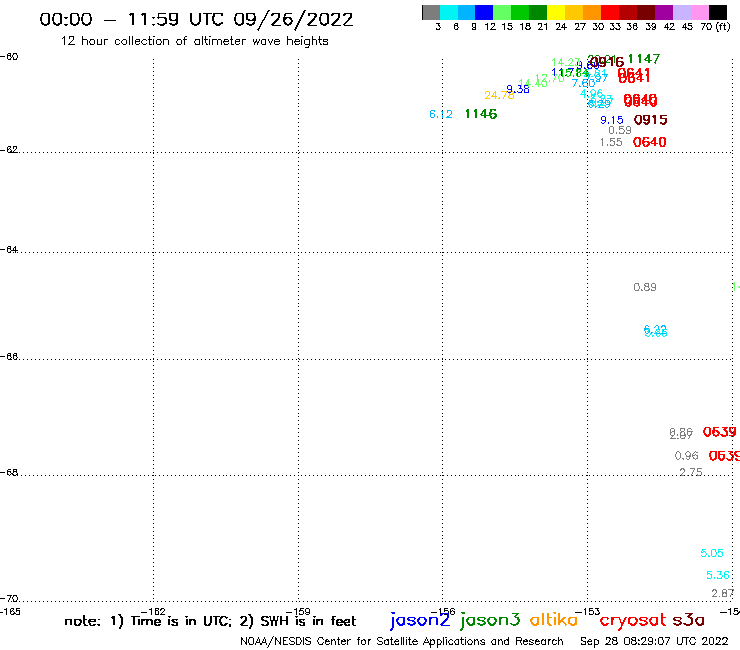Viewport: 740px width, 650px height.
Task: Click the NOAA/NESDIS credit line
Action: tap(402, 641)
